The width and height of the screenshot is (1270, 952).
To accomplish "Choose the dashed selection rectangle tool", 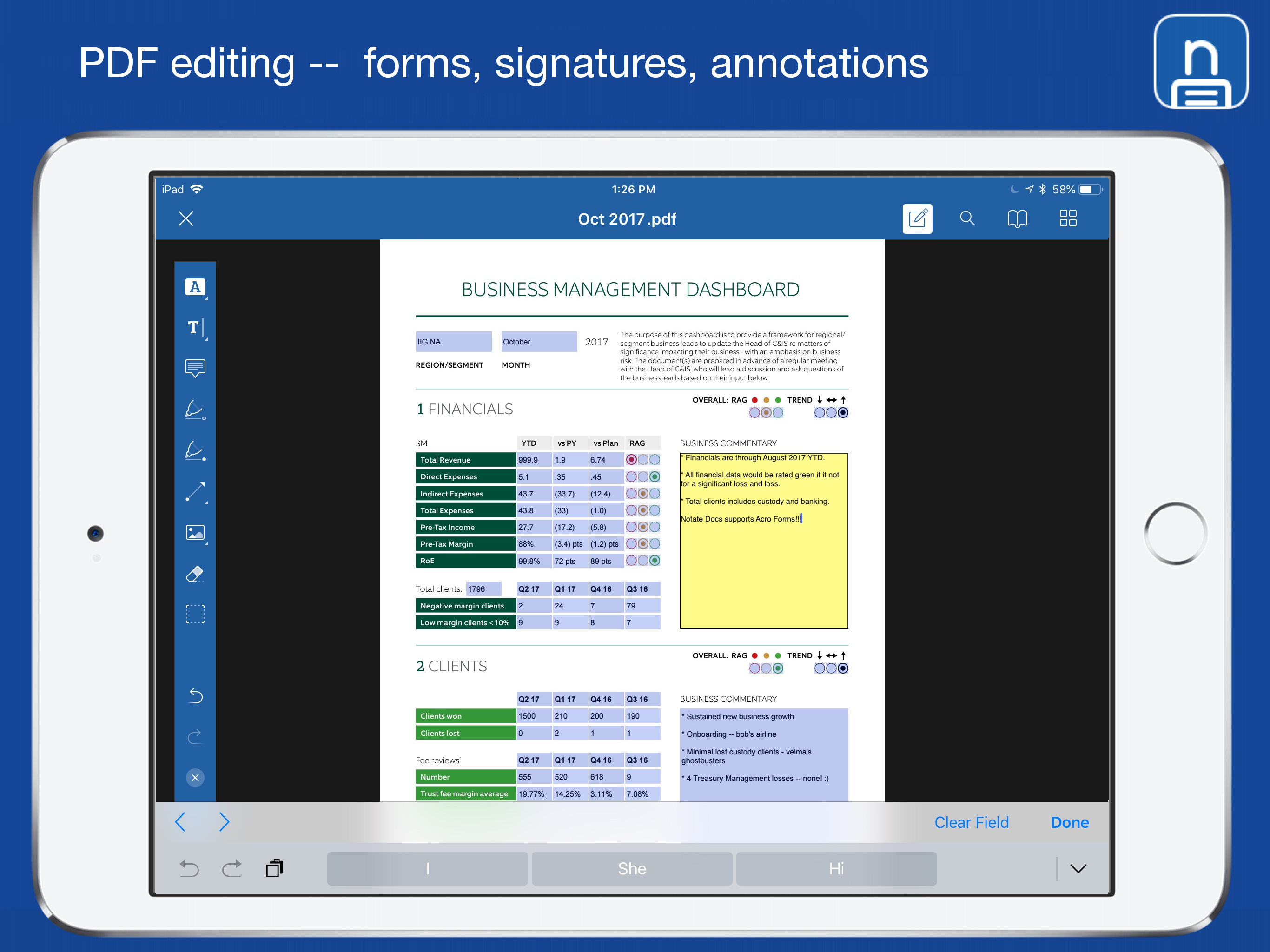I will [195, 614].
